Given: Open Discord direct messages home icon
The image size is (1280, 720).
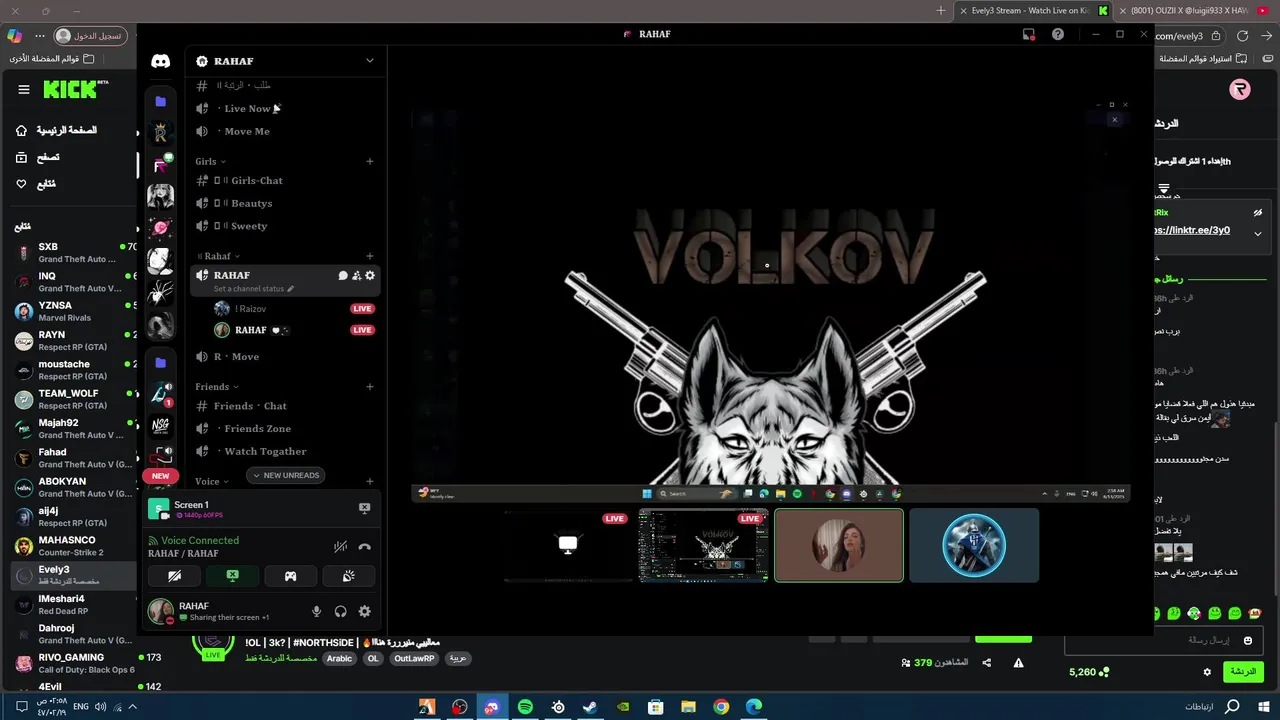Looking at the screenshot, I should click(160, 61).
